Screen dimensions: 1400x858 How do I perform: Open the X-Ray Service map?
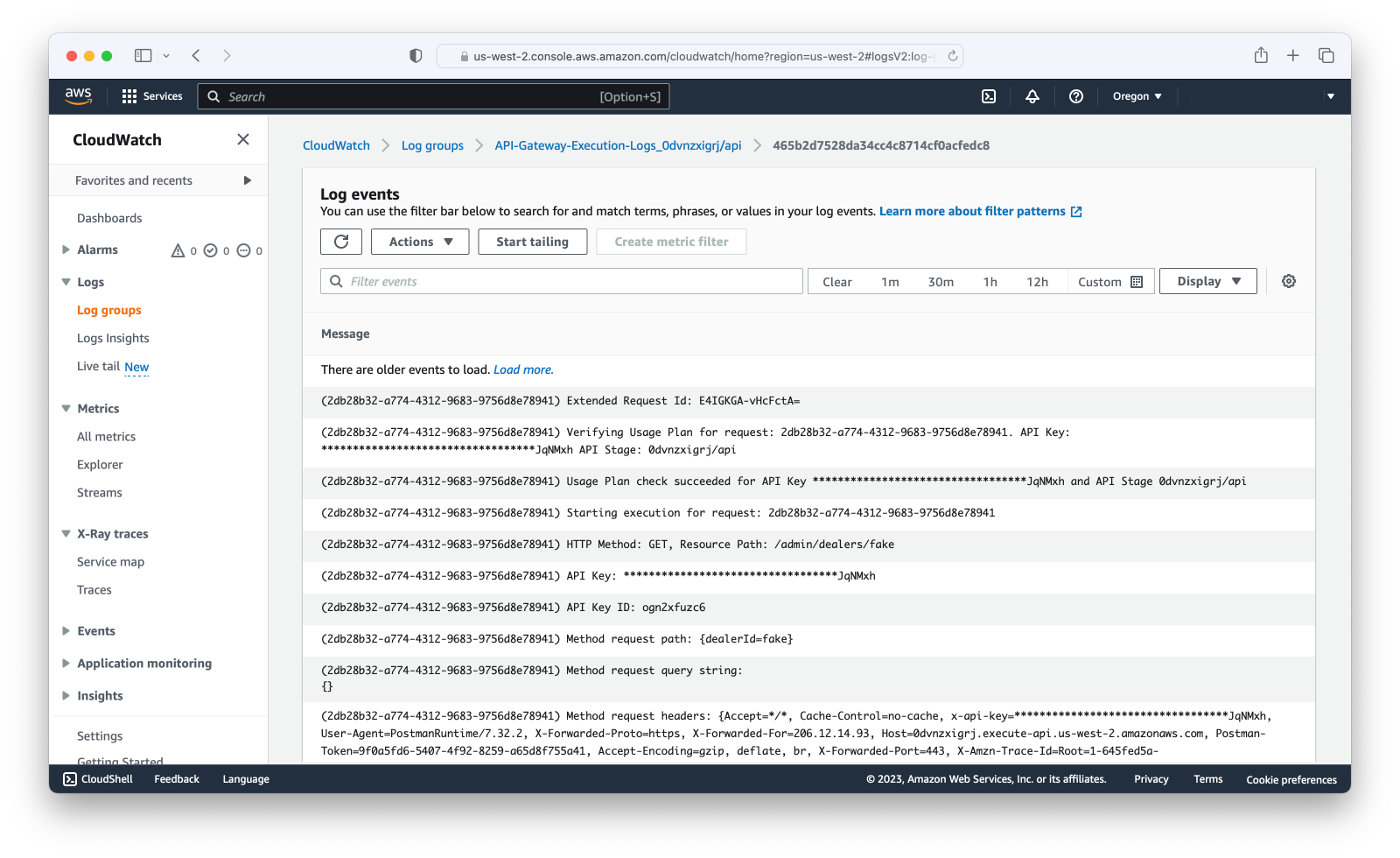tap(111, 562)
